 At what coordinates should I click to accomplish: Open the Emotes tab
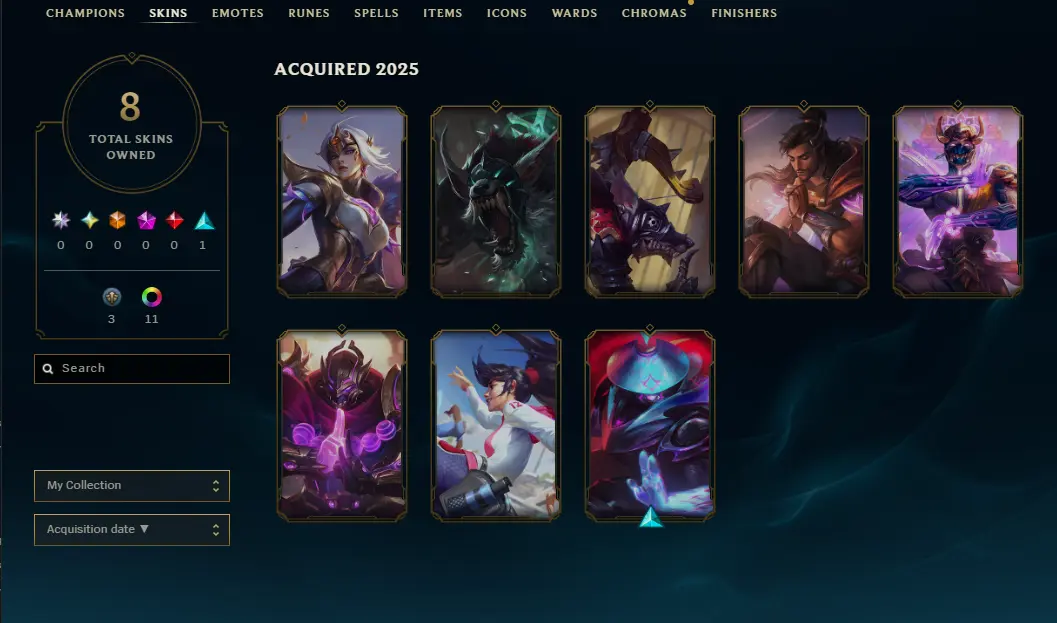click(238, 13)
